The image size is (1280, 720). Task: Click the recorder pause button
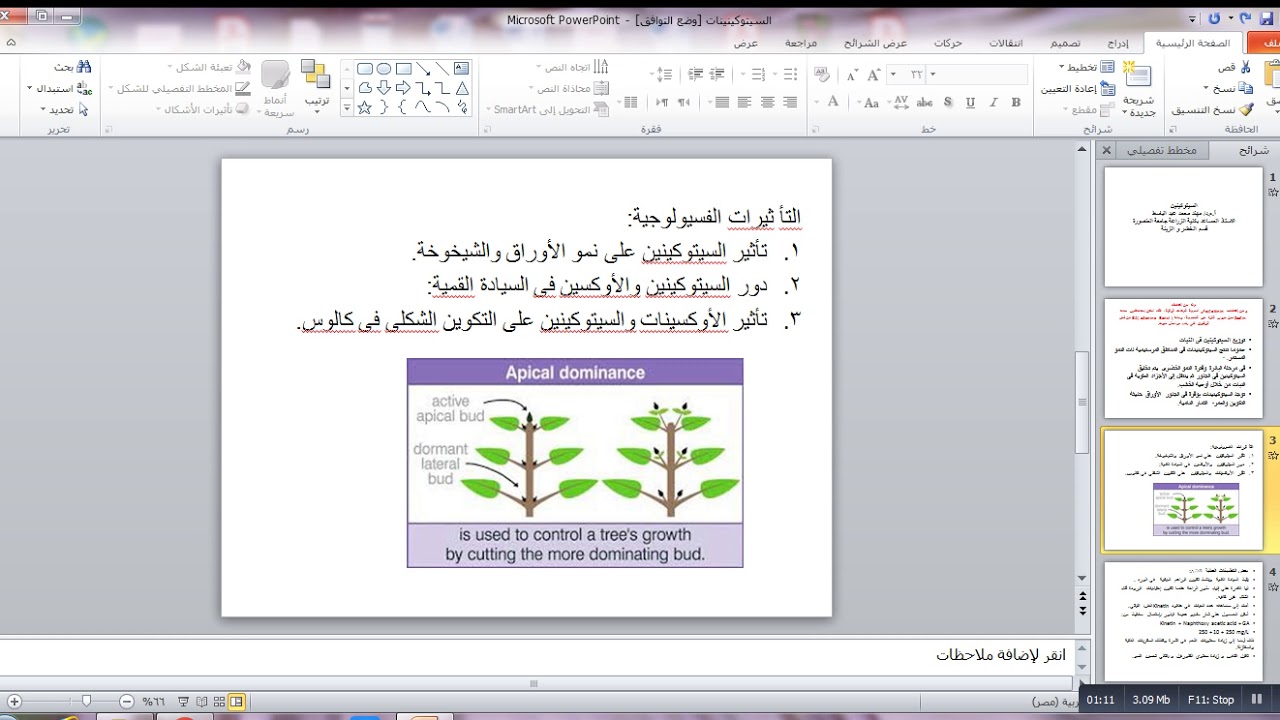(1257, 700)
